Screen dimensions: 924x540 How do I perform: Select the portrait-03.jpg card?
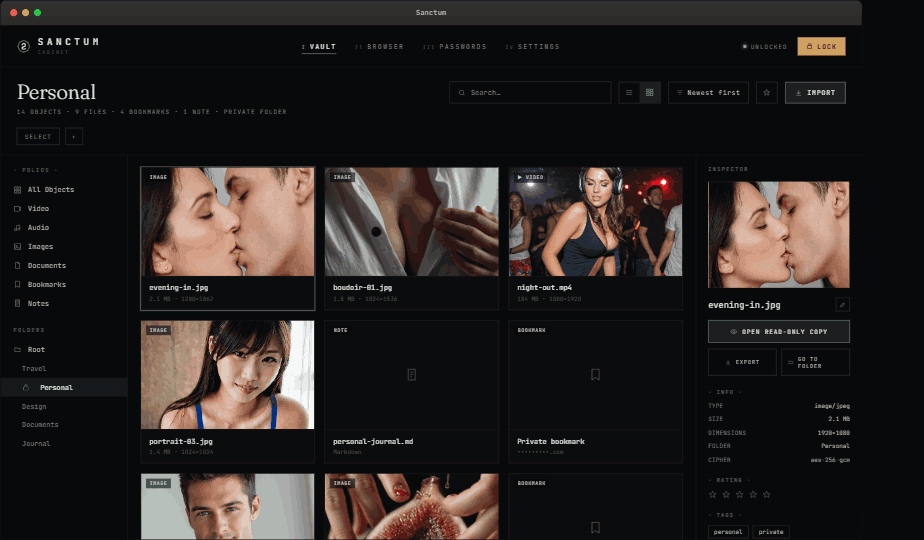(227, 391)
